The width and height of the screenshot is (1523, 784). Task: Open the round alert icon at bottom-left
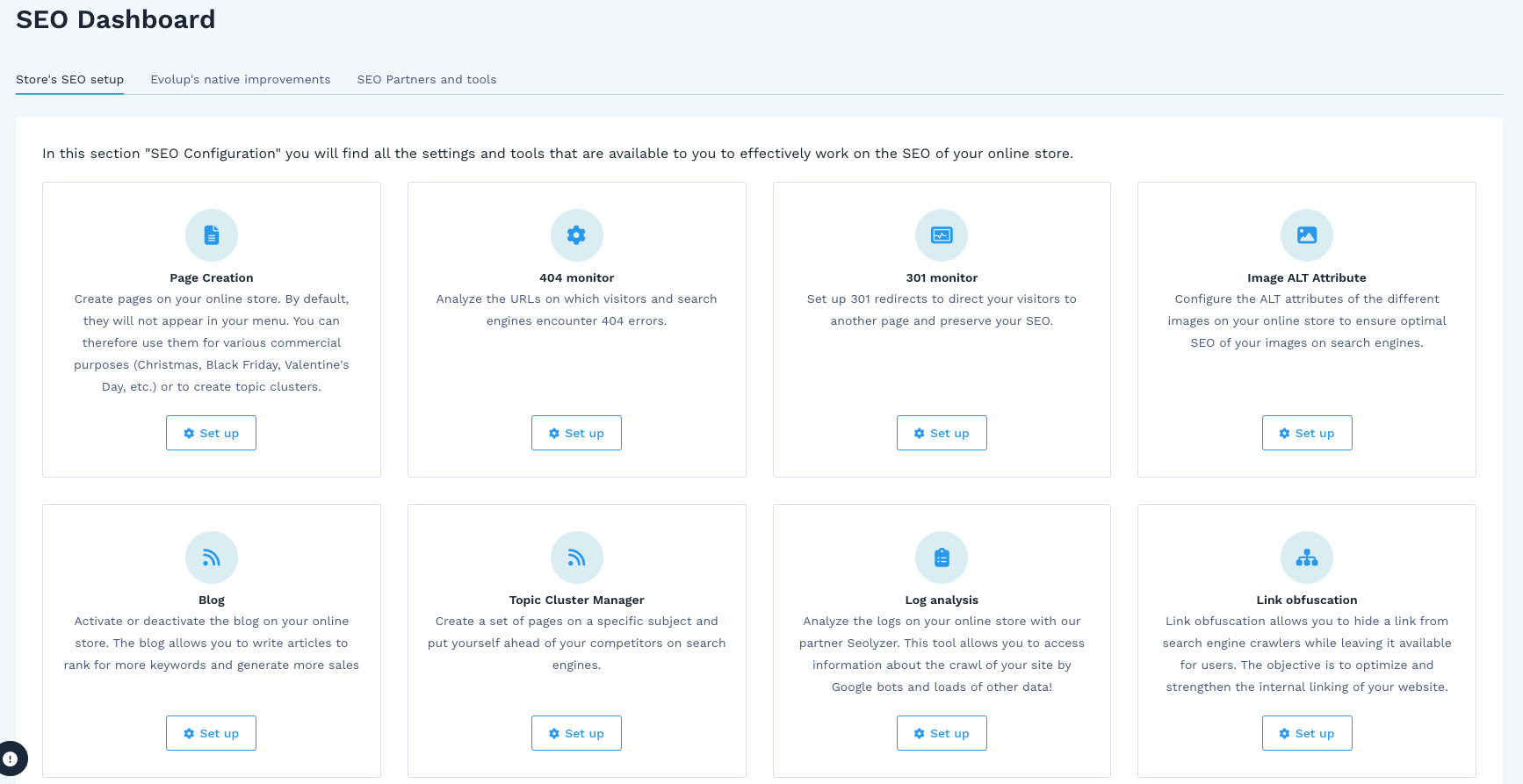point(11,759)
